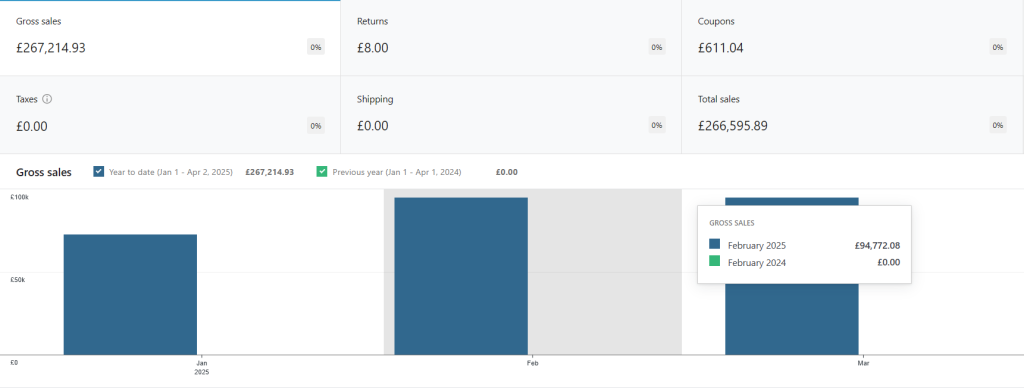Click the Taxes info icon
Image resolution: width=1024 pixels, height=388 pixels.
47,99
